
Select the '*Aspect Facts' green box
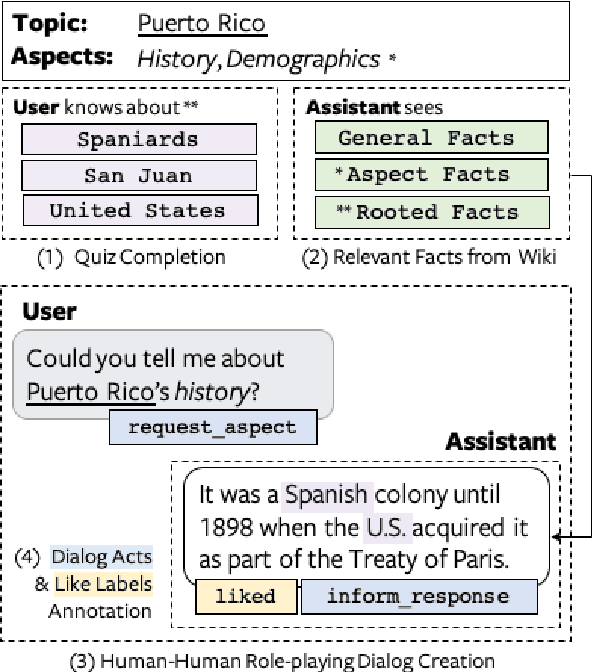[x=432, y=174]
